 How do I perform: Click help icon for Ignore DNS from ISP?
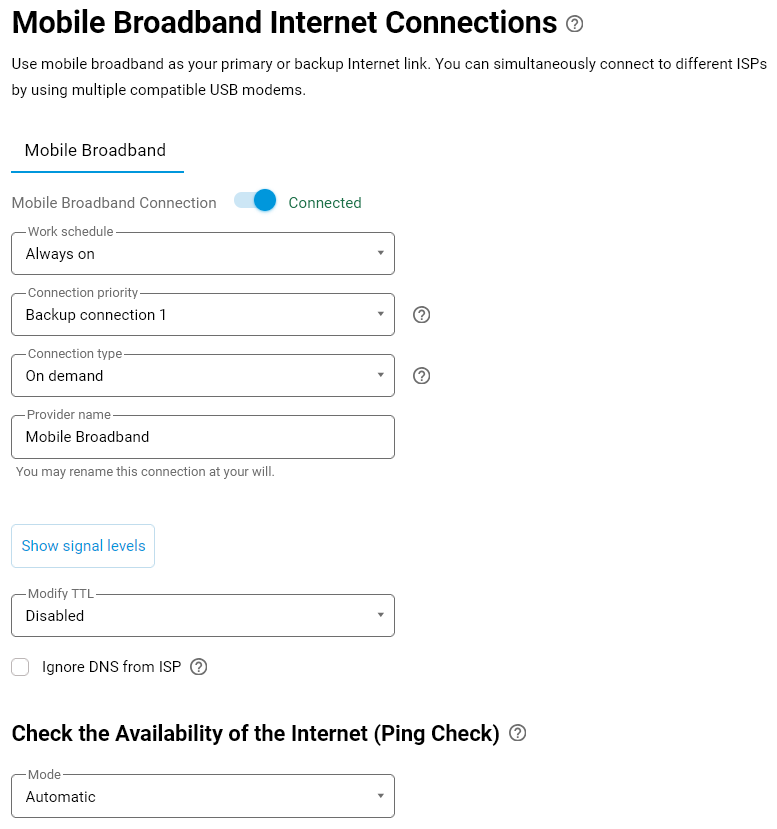click(x=198, y=667)
